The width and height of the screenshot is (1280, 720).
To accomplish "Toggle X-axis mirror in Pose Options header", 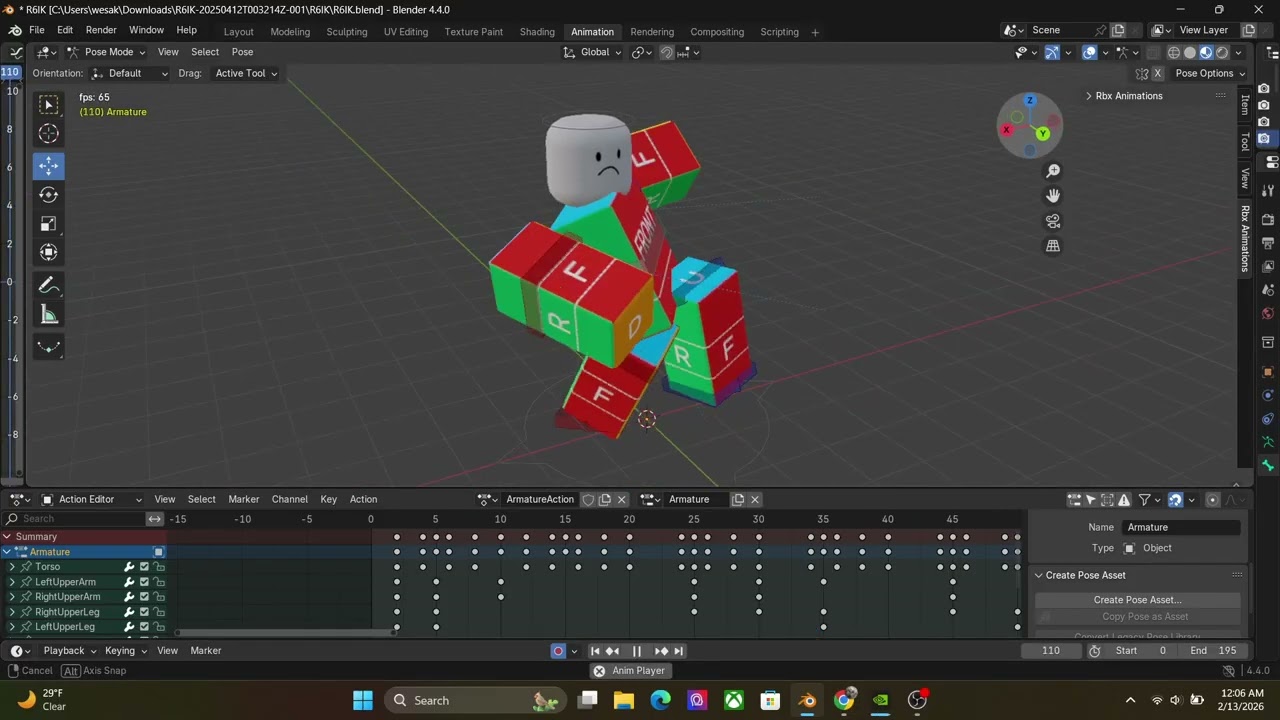I will click(x=1158, y=73).
